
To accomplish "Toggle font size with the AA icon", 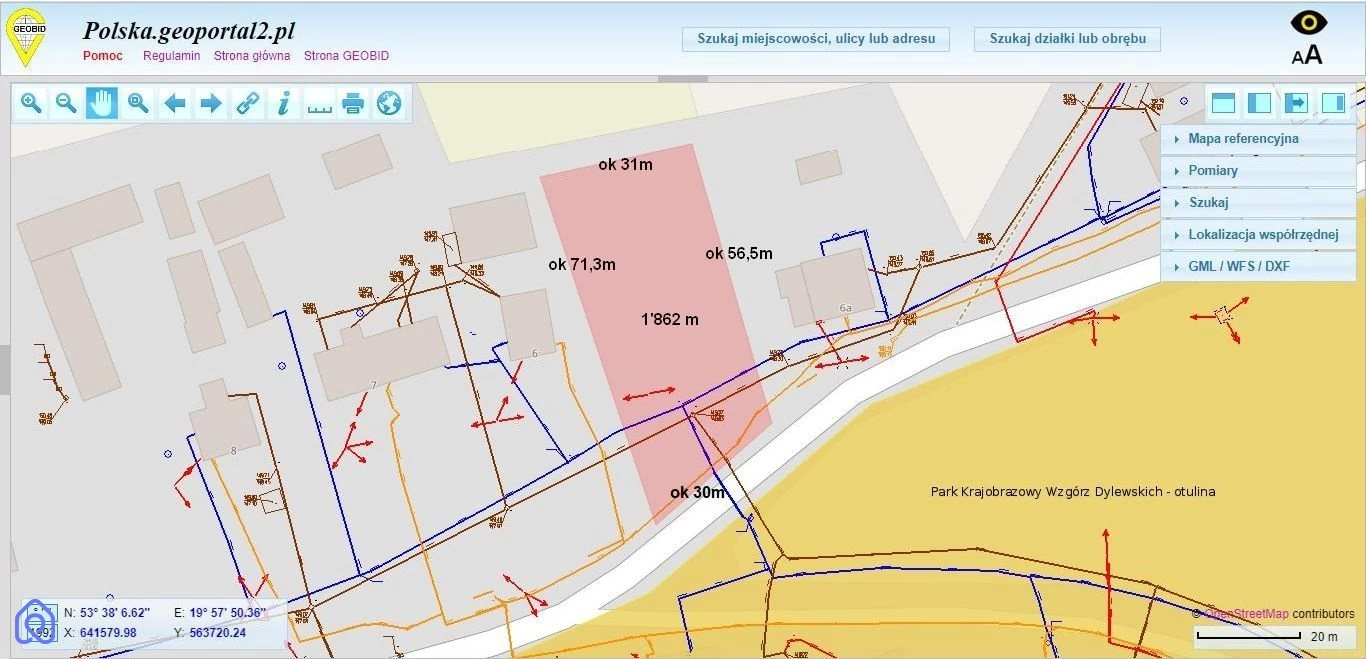I will 1307,55.
